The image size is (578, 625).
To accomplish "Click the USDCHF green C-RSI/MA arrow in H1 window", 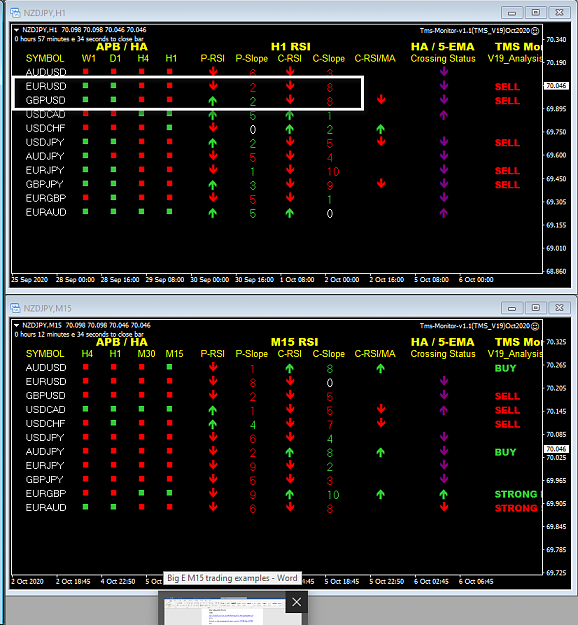I will [381, 129].
